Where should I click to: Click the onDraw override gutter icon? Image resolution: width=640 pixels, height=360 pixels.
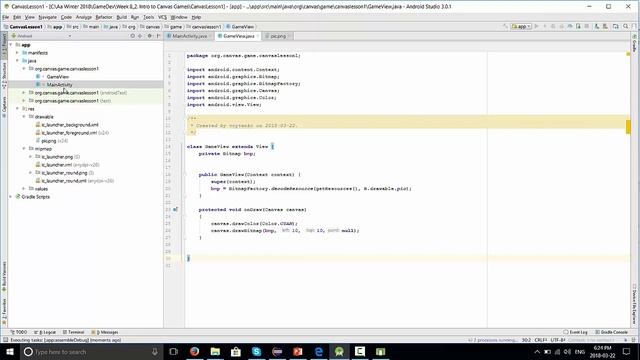[x=175, y=209]
